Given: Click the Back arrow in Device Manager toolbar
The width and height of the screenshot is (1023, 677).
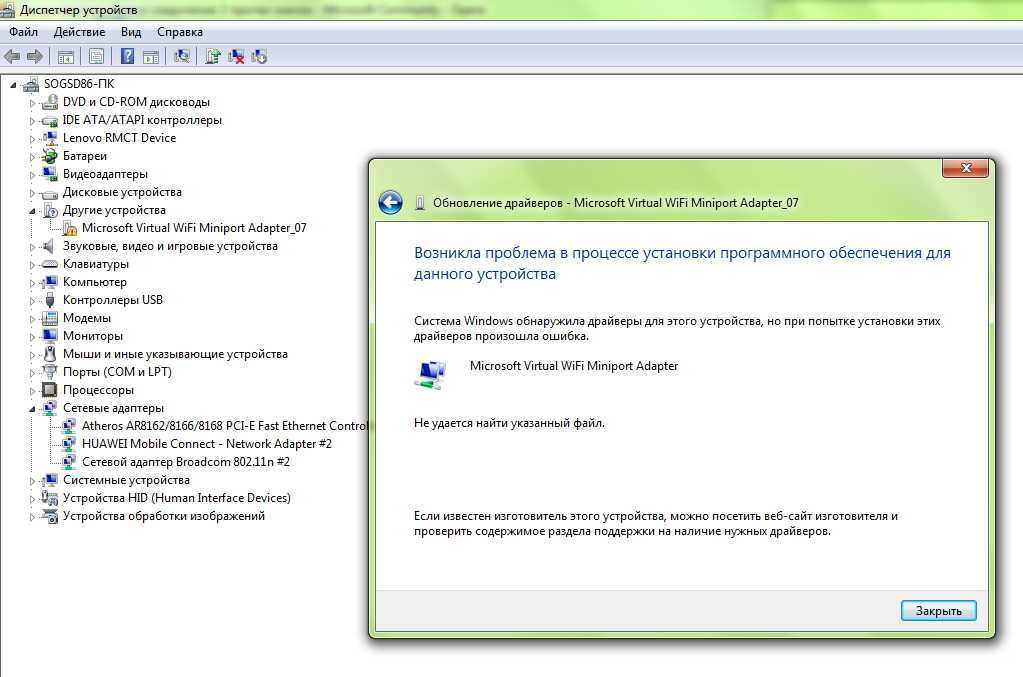Looking at the screenshot, I should (12, 57).
